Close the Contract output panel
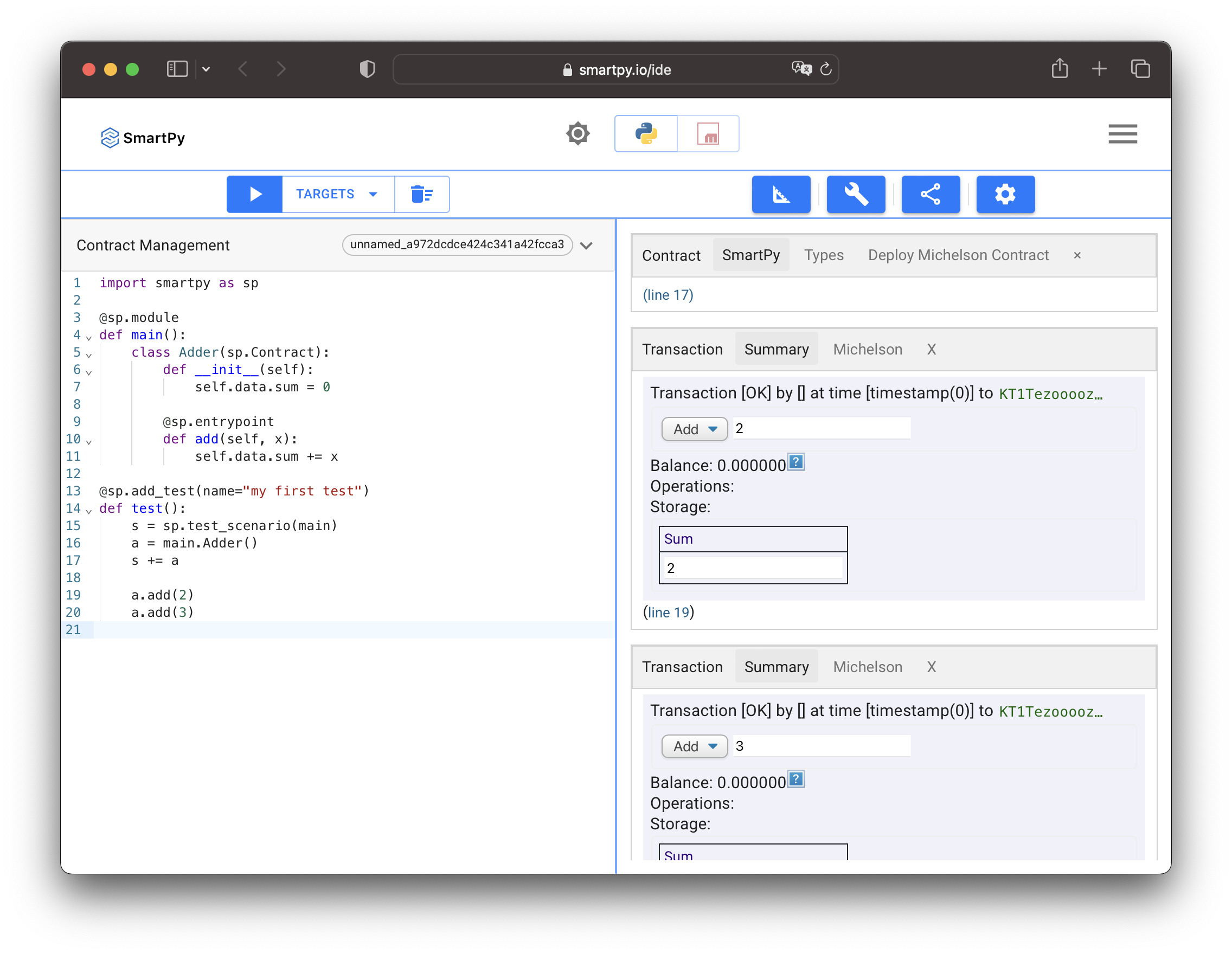The width and height of the screenshot is (1232, 954). pyautogui.click(x=1077, y=255)
